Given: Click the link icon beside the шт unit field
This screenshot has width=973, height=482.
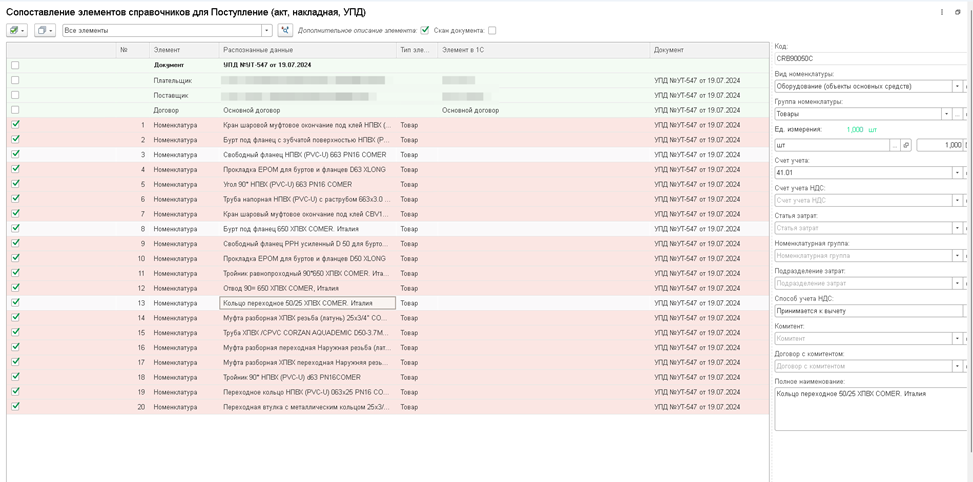Looking at the screenshot, I should [x=905, y=145].
